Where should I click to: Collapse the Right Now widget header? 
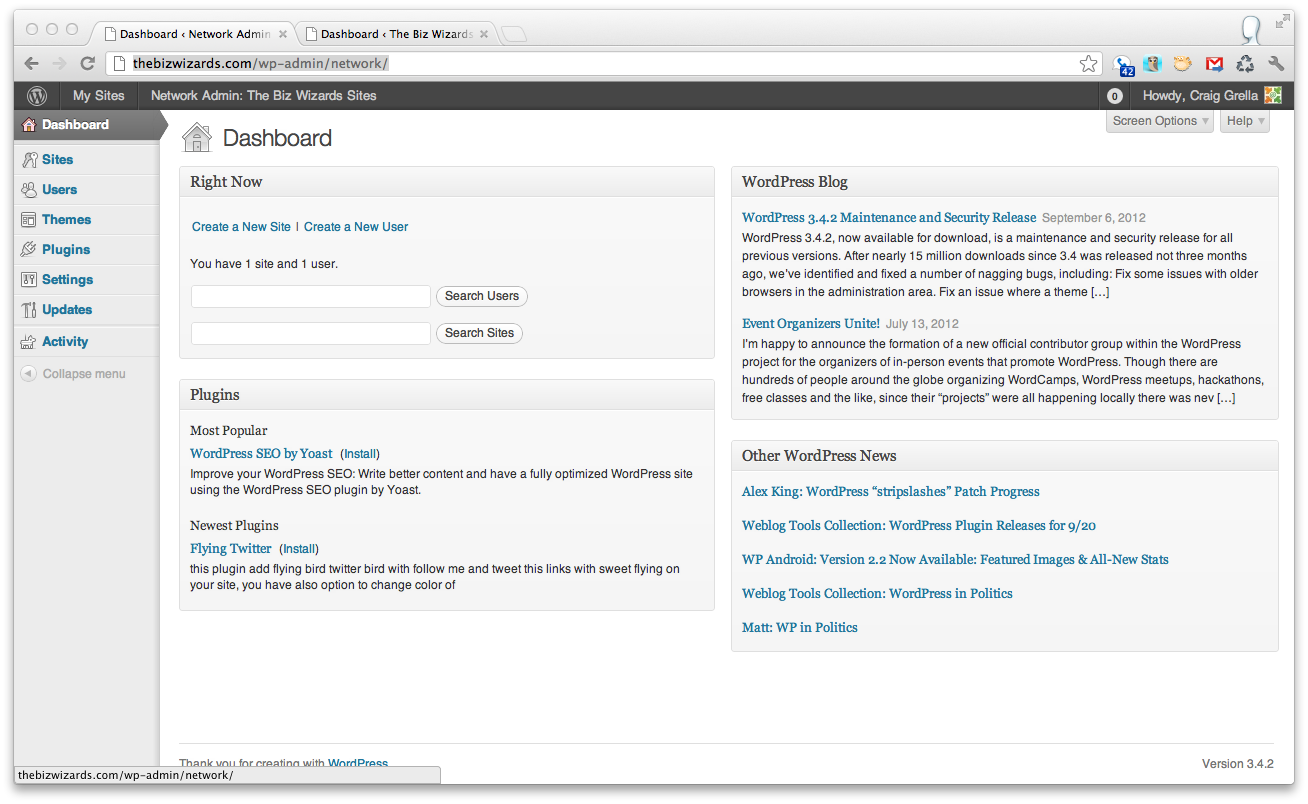(x=447, y=182)
